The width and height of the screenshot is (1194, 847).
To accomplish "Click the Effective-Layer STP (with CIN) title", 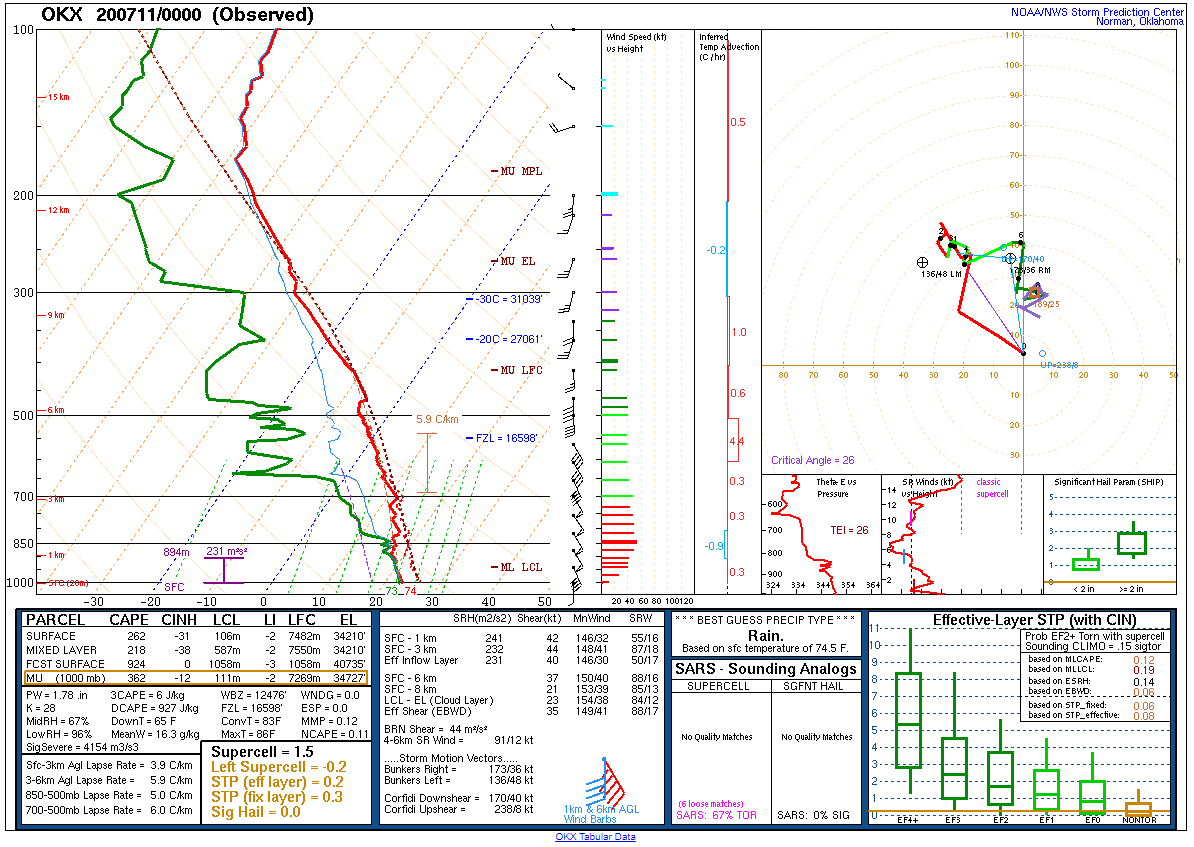I will 1034,620.
